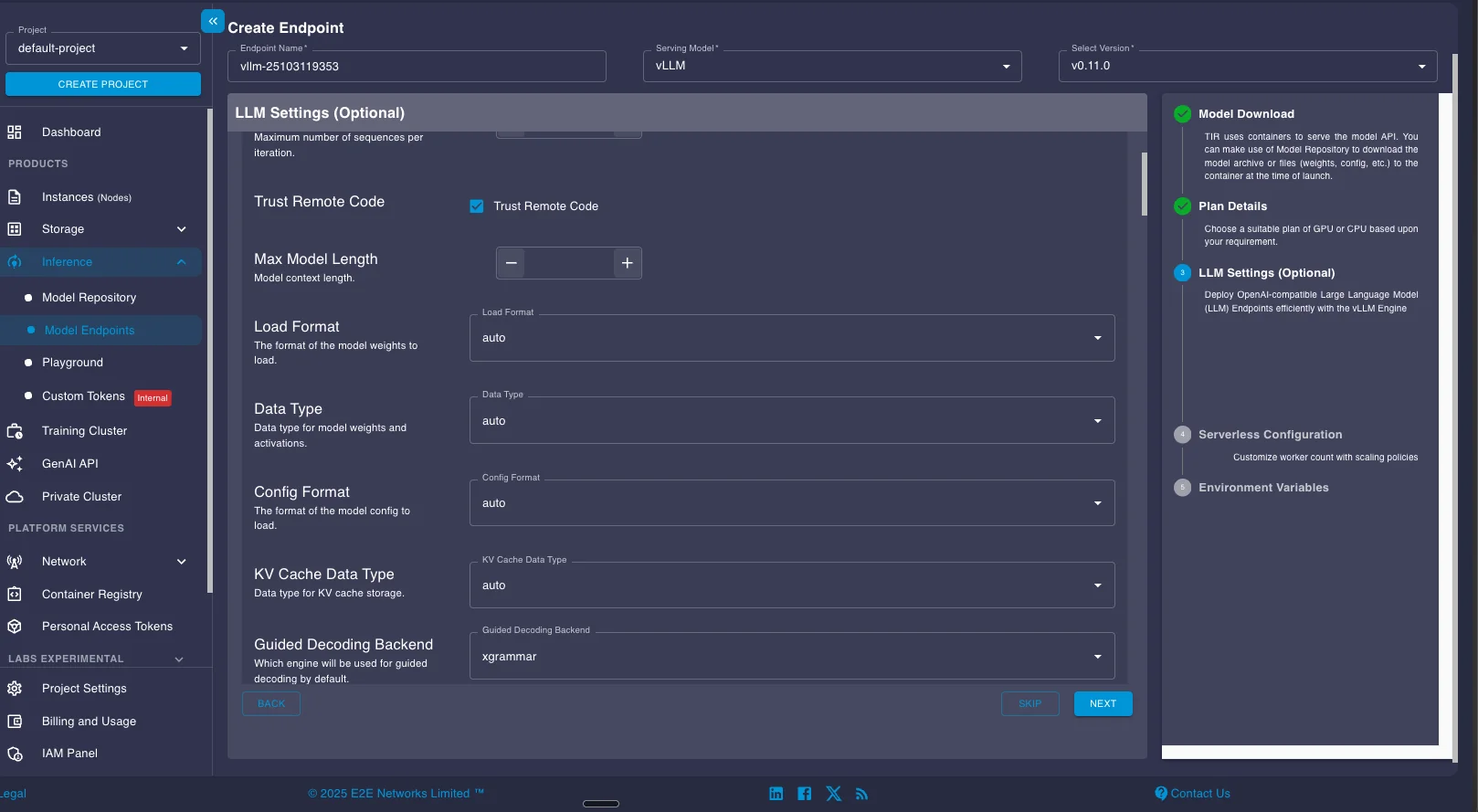Viewport: 1478px width, 812px height.
Task: Collapse the sidebar with double-chevron icon
Action: click(x=213, y=21)
